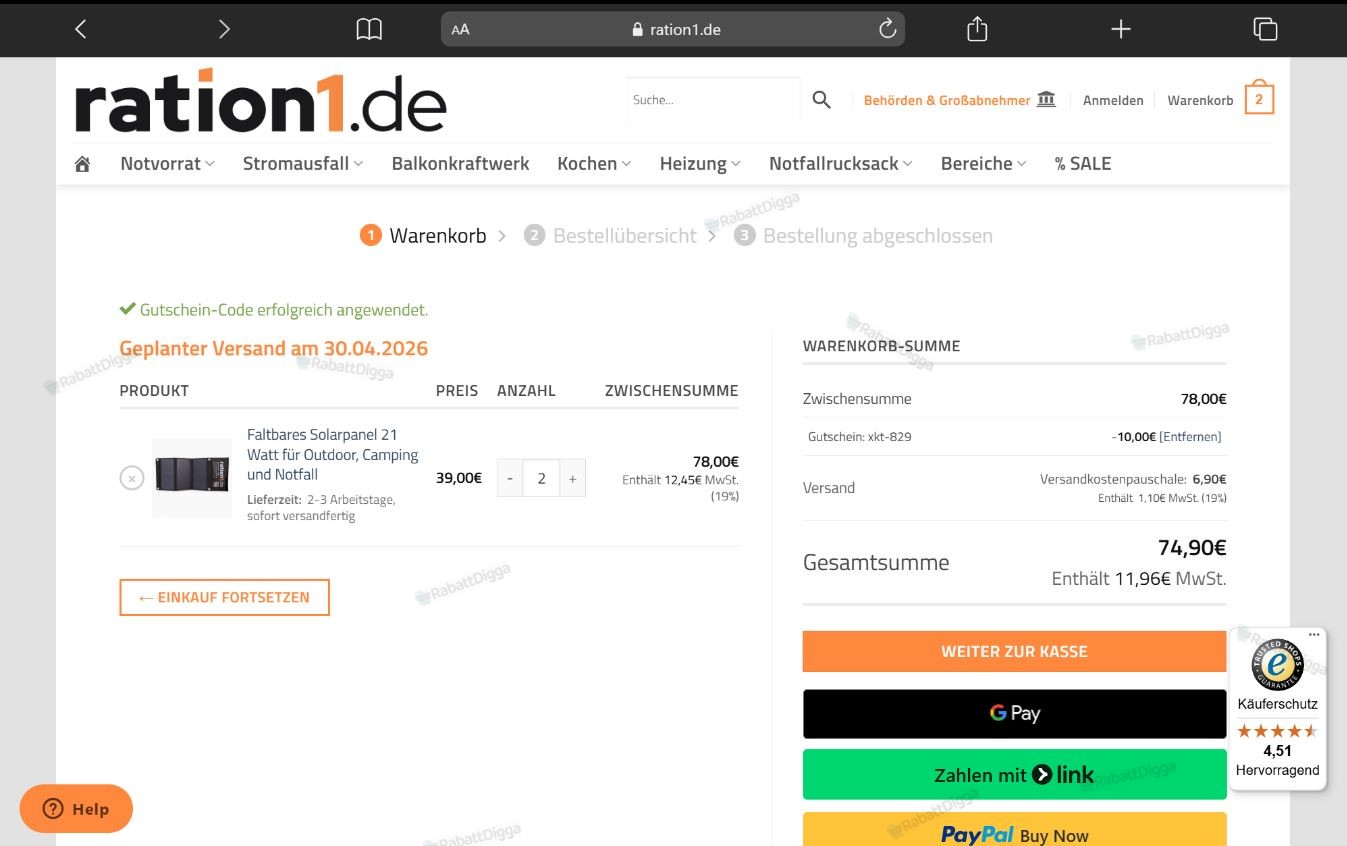1347x846 pixels.
Task: Open Trusted Shops Käuferschutz badge
Action: [x=1277, y=709]
